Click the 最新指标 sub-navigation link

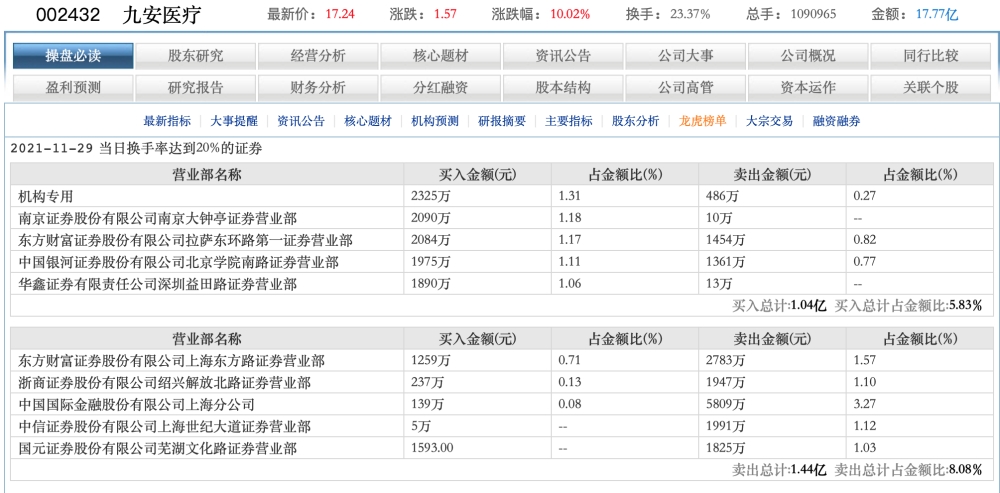pyautogui.click(x=167, y=121)
